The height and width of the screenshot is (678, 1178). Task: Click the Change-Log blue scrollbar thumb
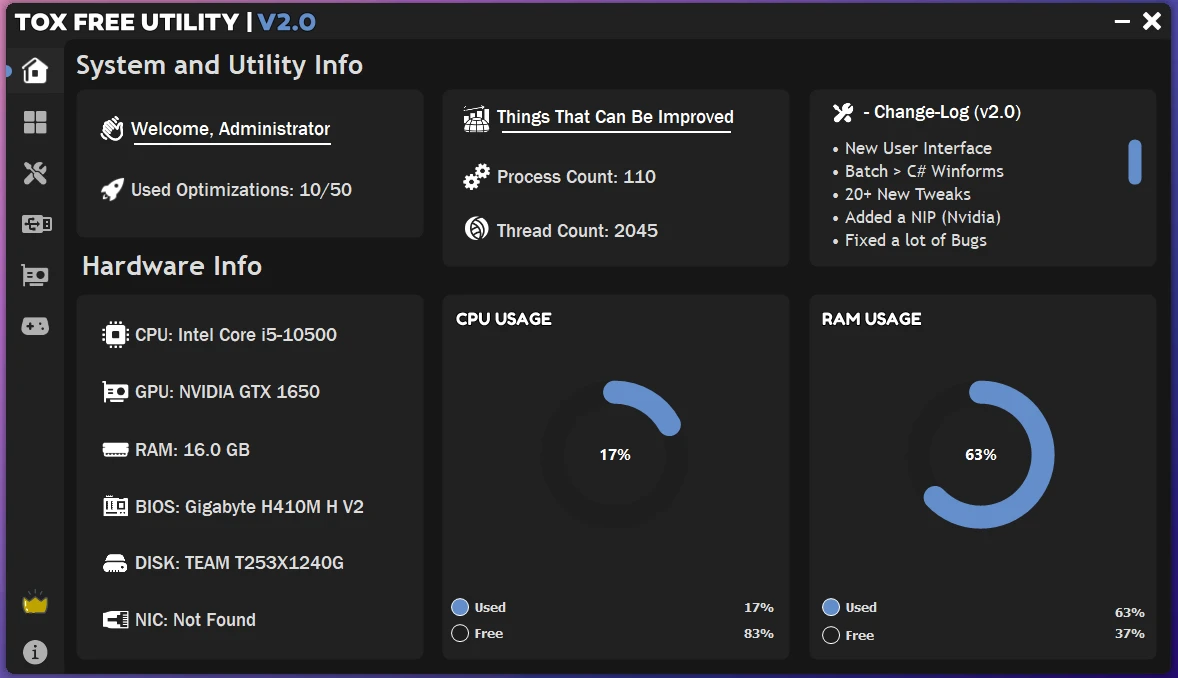pyautogui.click(x=1135, y=162)
